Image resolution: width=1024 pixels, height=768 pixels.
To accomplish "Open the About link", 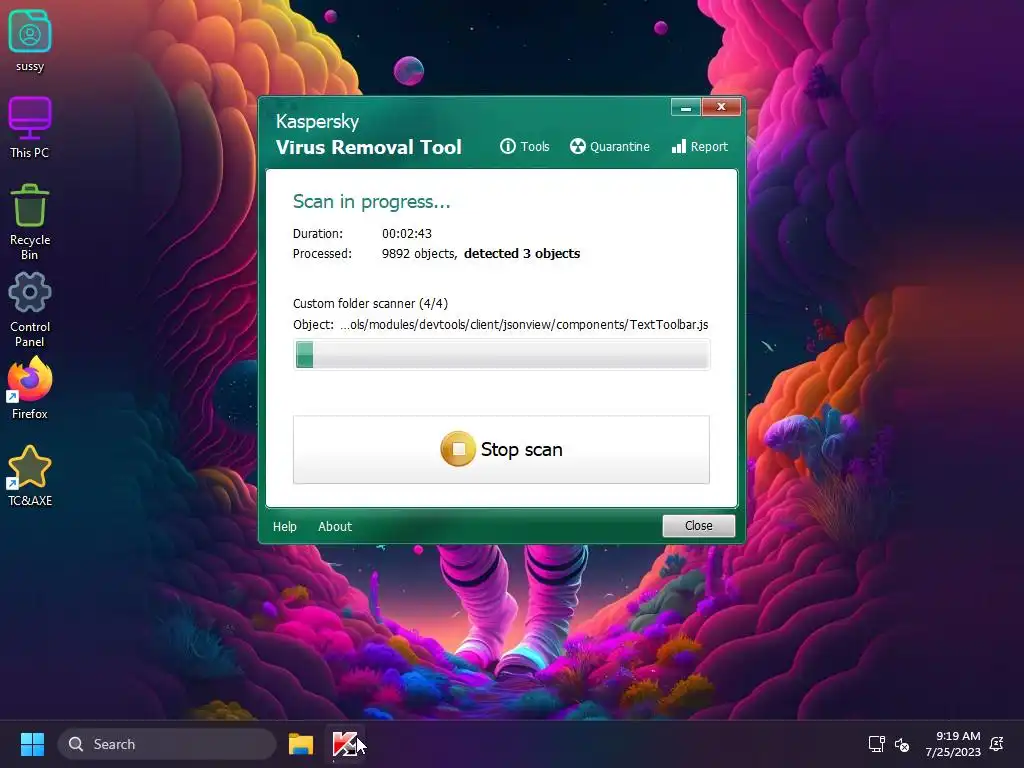I will click(x=334, y=526).
